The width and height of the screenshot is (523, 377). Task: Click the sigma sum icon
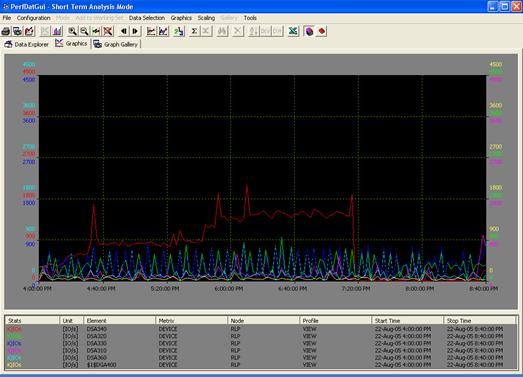(194, 31)
